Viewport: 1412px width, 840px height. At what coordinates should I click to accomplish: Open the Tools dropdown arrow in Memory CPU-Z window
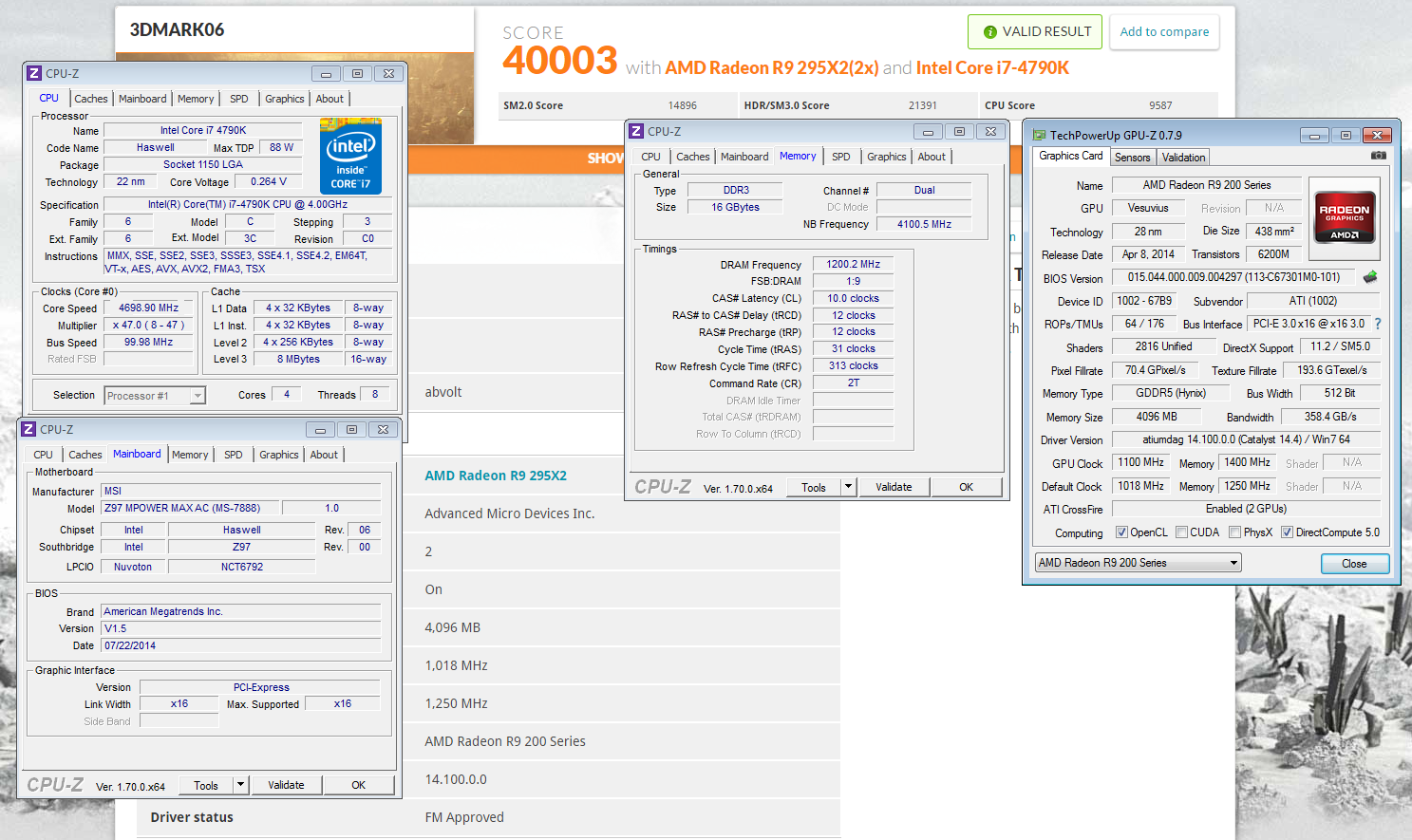click(848, 487)
